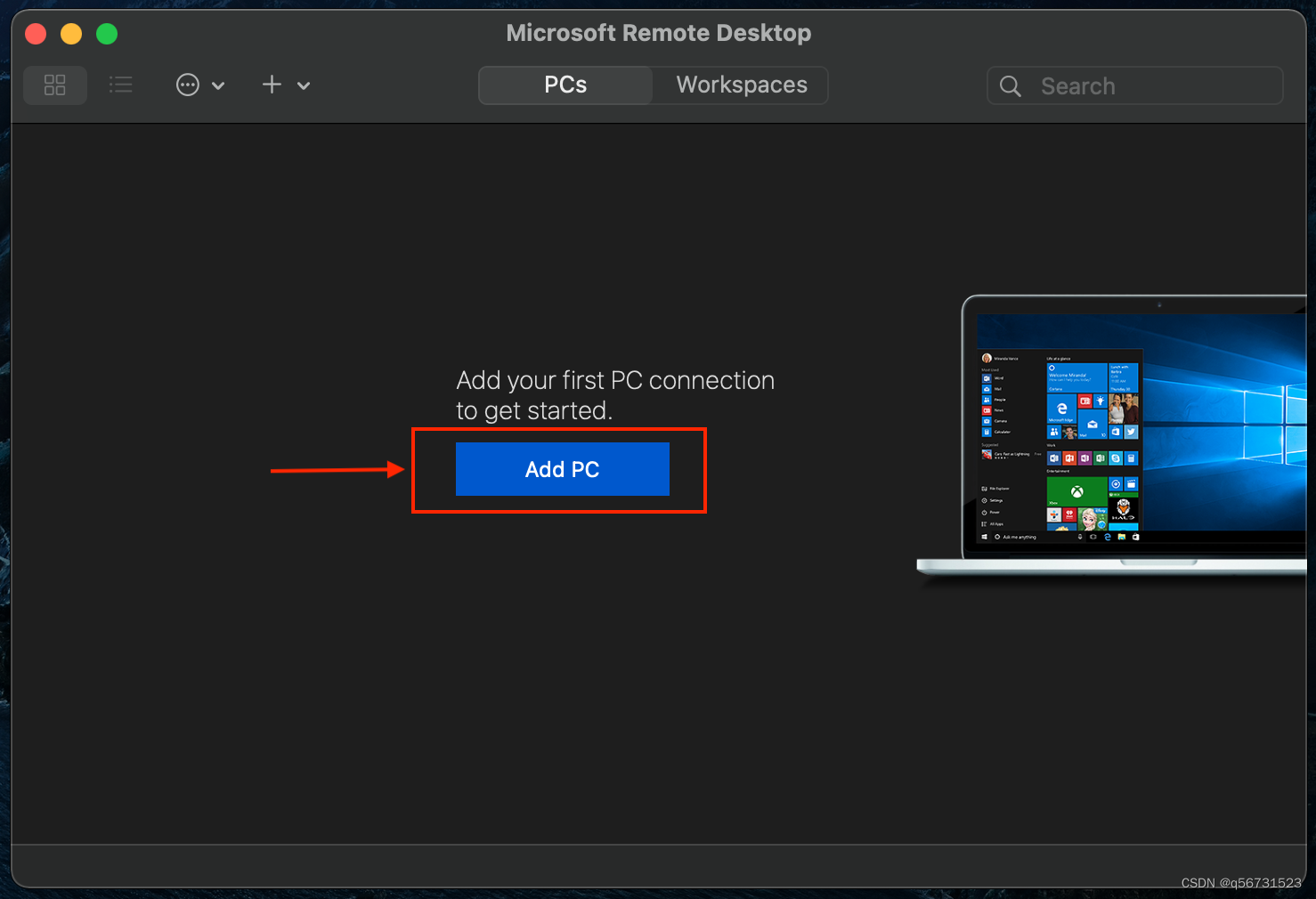Click the Microsoft Remote Desktop title
1316x899 pixels.
pos(659,33)
